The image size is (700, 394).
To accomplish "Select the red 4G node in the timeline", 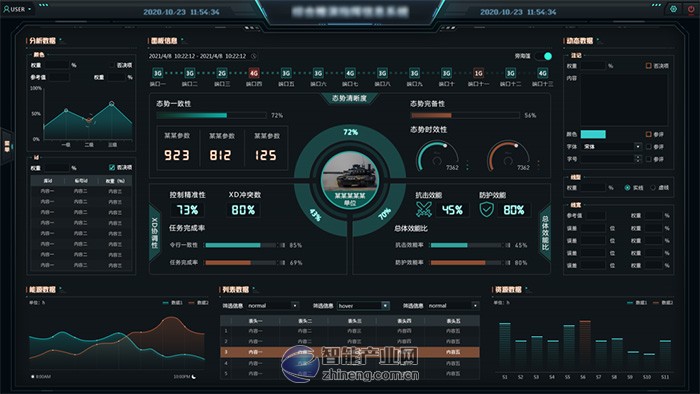I will [254, 73].
